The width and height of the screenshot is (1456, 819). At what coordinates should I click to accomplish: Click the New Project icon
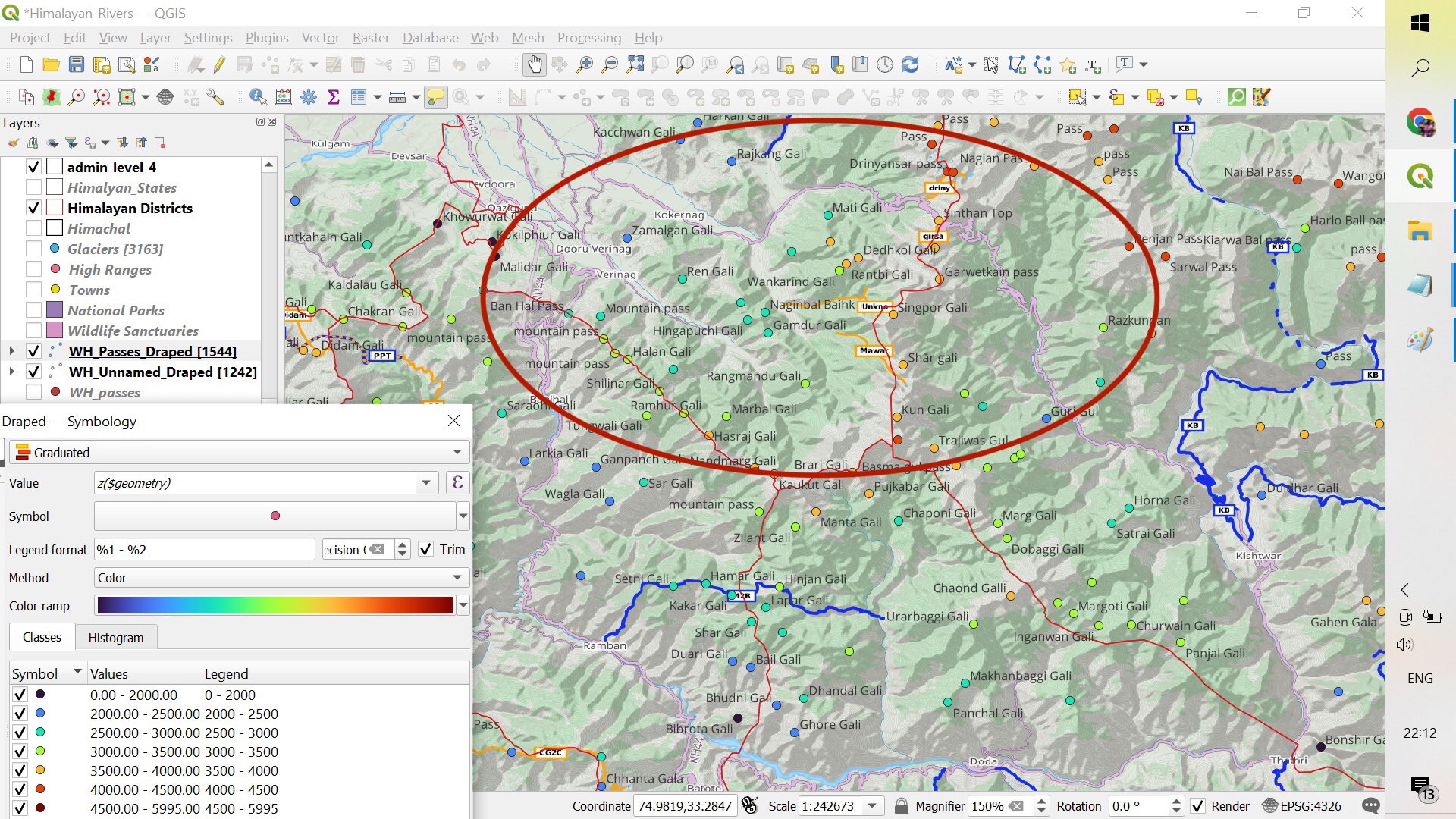27,64
